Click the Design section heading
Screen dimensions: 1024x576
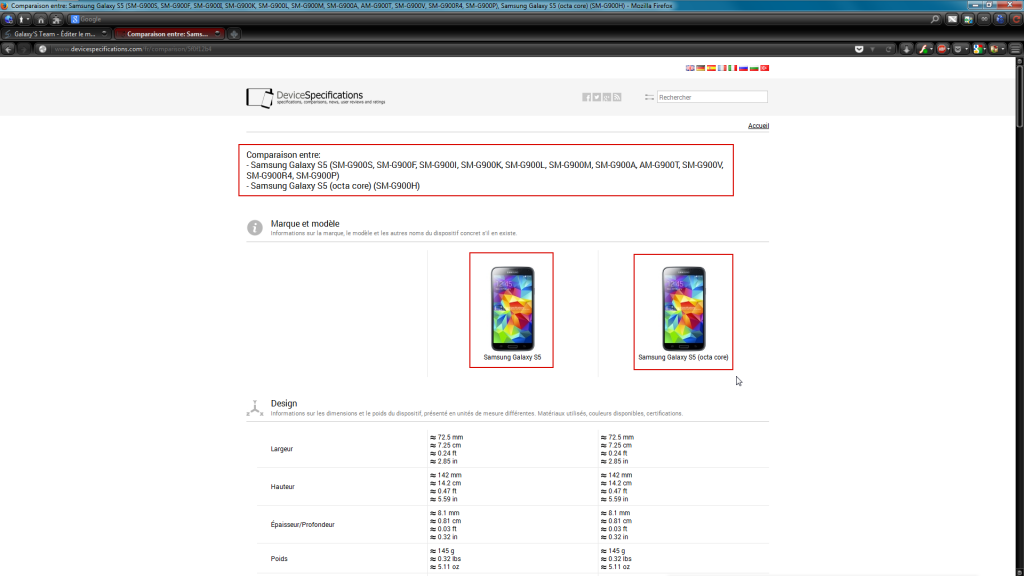pyautogui.click(x=284, y=404)
